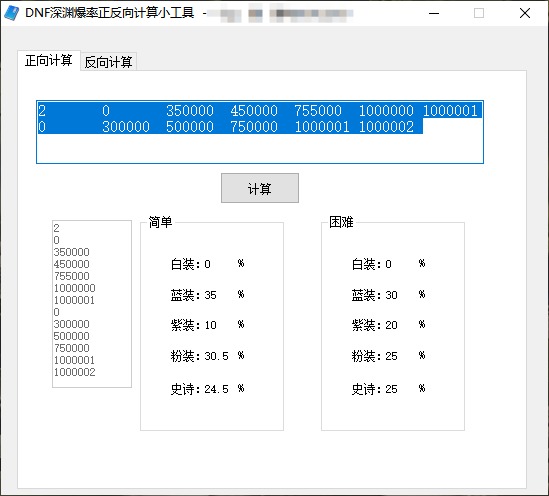Minimize the DNF calculator window
549x496 pixels.
tap(434, 13)
